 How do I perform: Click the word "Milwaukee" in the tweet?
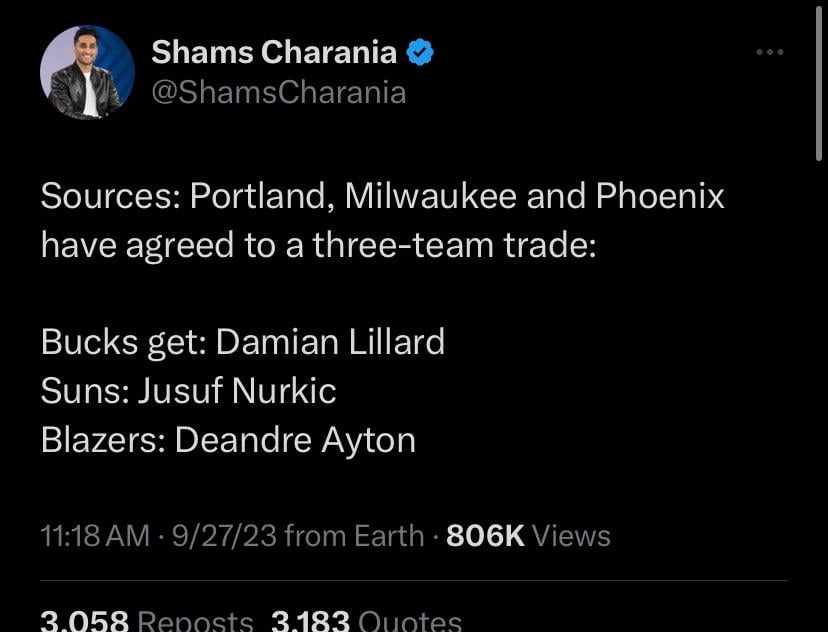click(430, 196)
